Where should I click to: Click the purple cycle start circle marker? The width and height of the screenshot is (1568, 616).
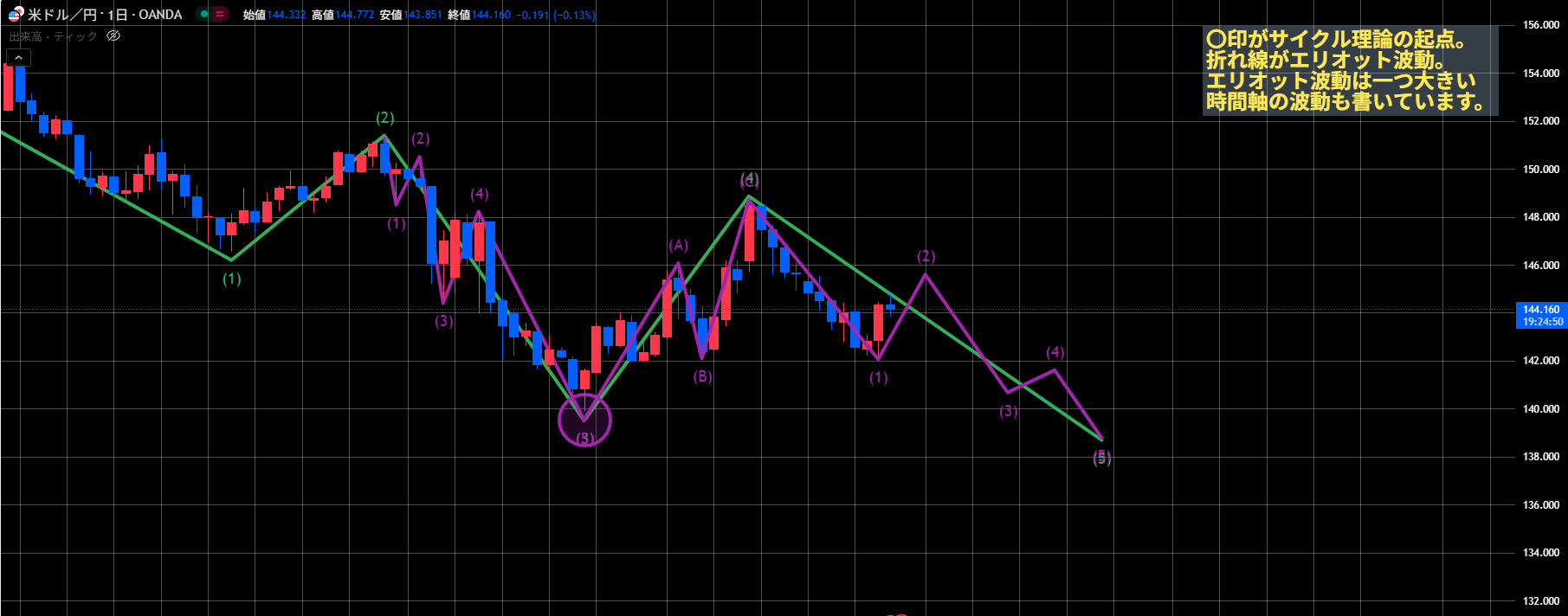click(585, 420)
